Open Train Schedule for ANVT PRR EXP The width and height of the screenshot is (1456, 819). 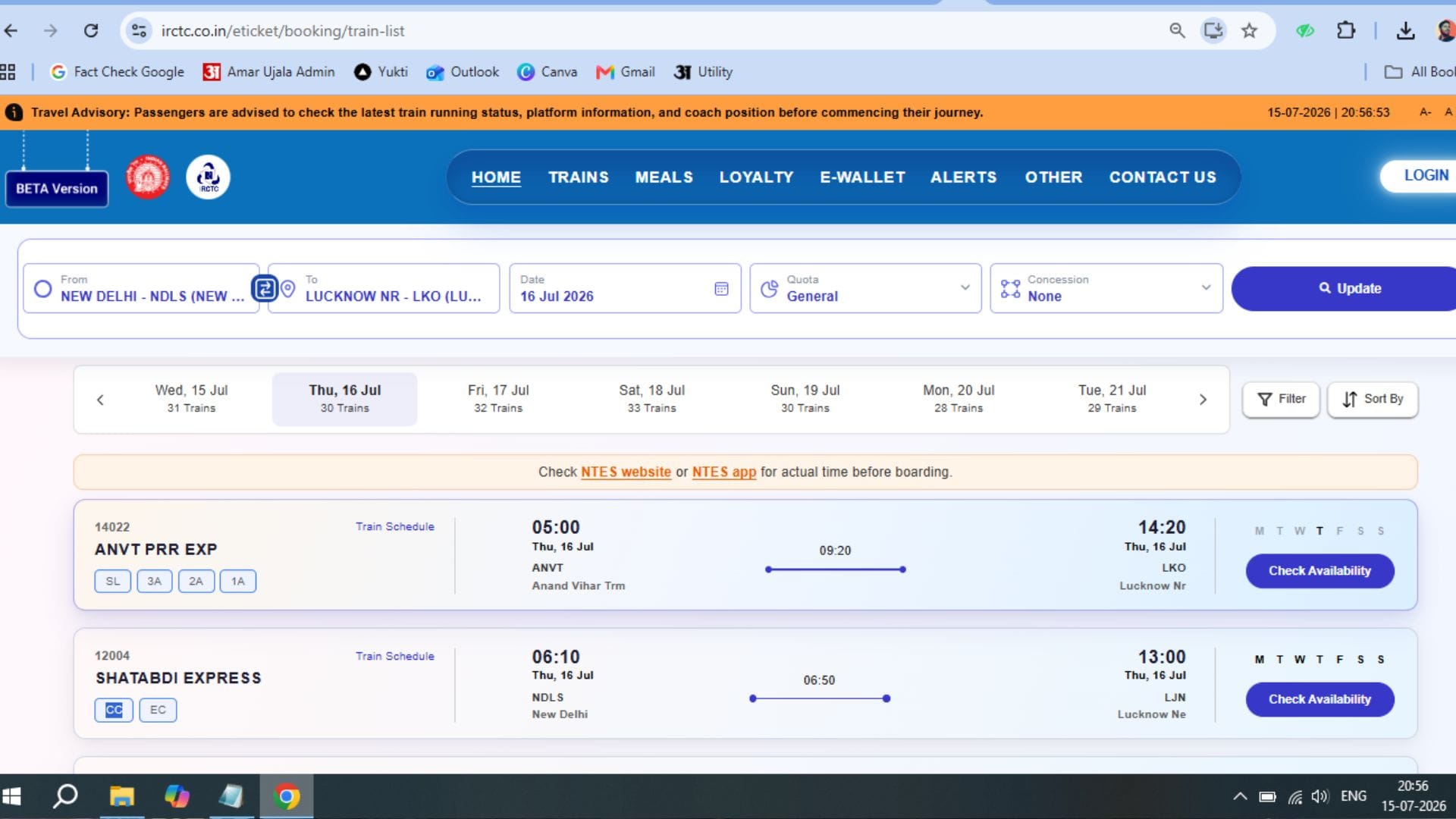[395, 526]
